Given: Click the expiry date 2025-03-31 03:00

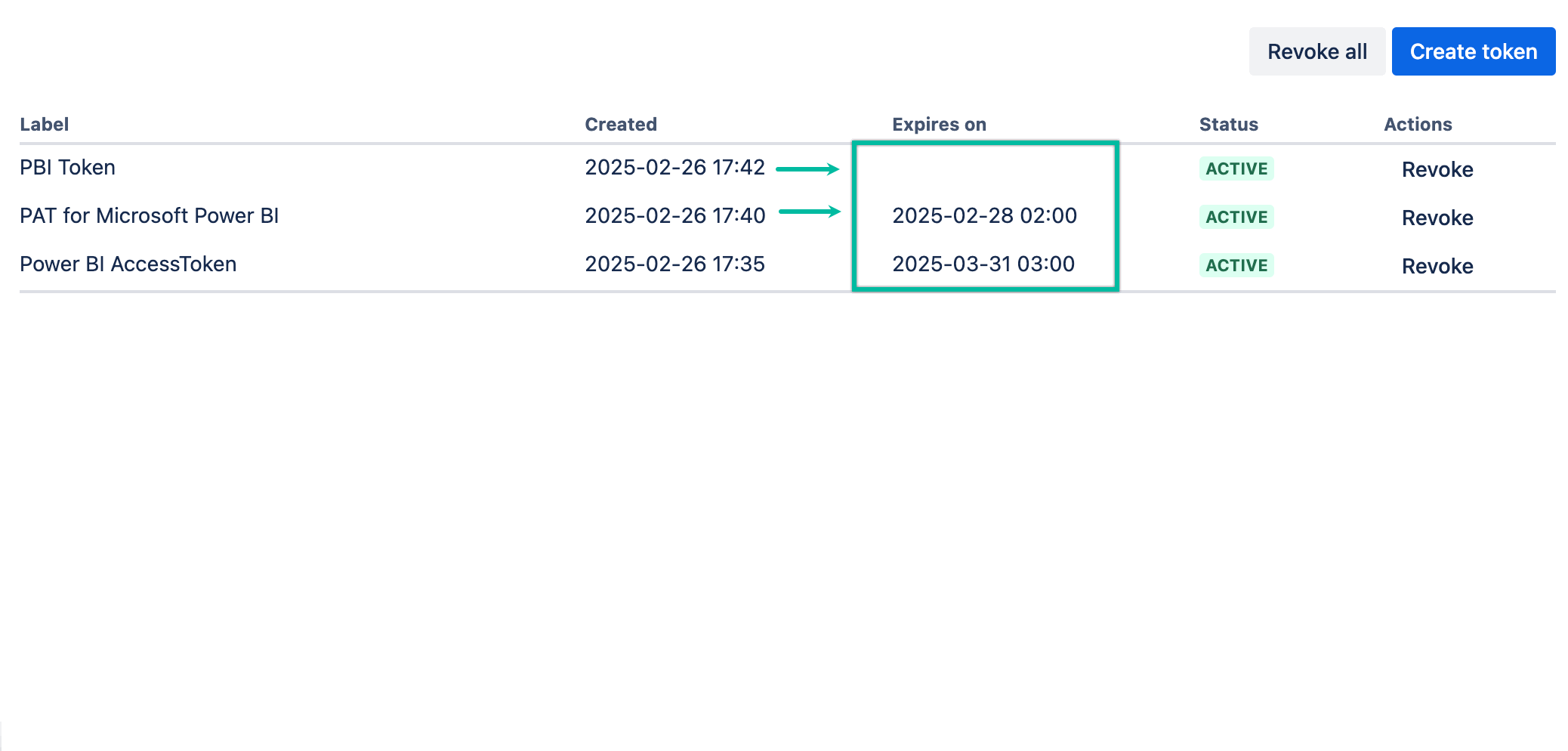Looking at the screenshot, I should [984, 264].
